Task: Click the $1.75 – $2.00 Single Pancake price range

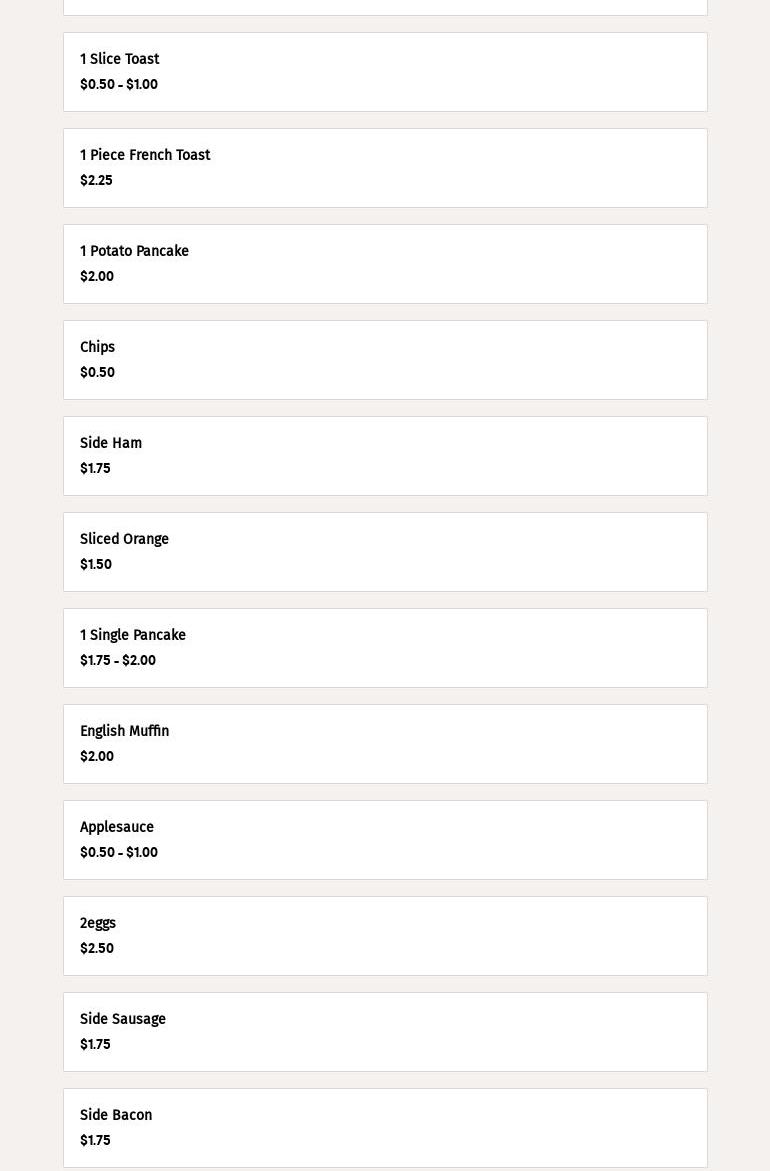Action: pyautogui.click(x=118, y=661)
